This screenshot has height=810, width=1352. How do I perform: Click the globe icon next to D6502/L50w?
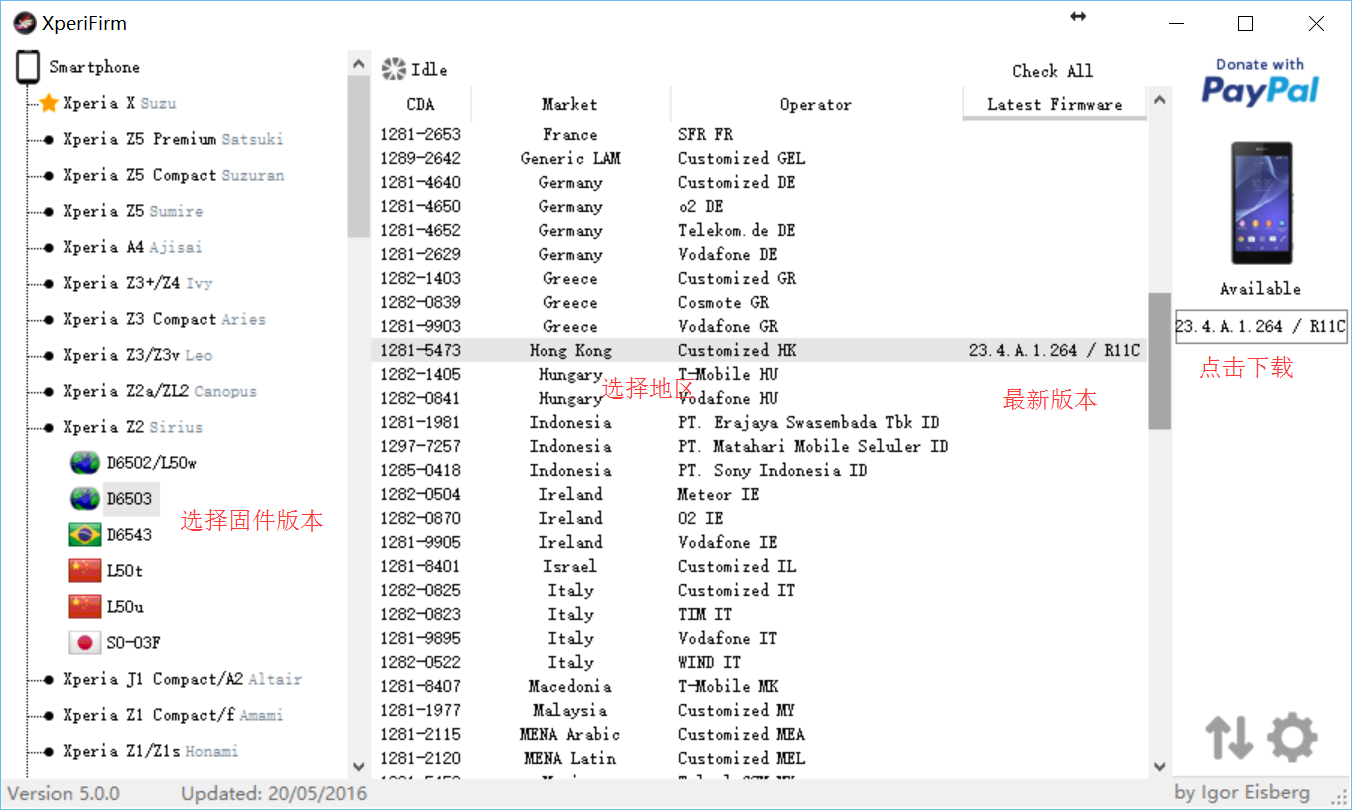pyautogui.click(x=85, y=463)
